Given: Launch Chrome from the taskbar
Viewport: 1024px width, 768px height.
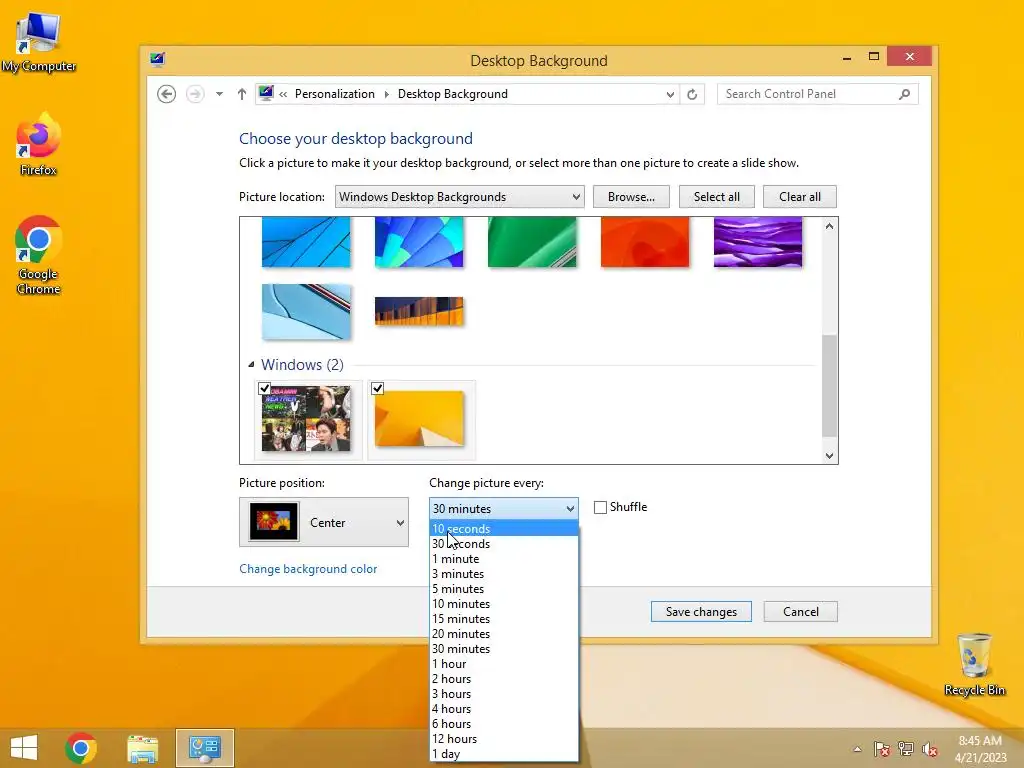Looking at the screenshot, I should click(81, 748).
